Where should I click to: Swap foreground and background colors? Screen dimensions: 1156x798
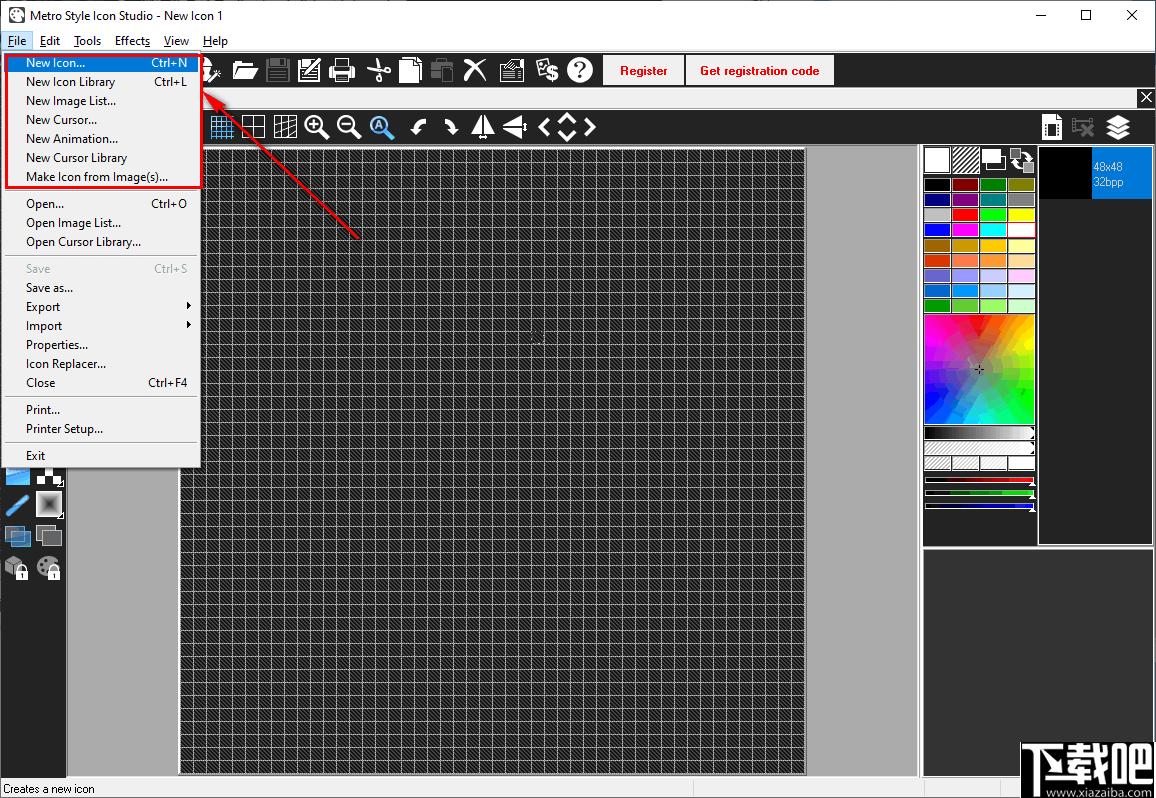click(1021, 160)
